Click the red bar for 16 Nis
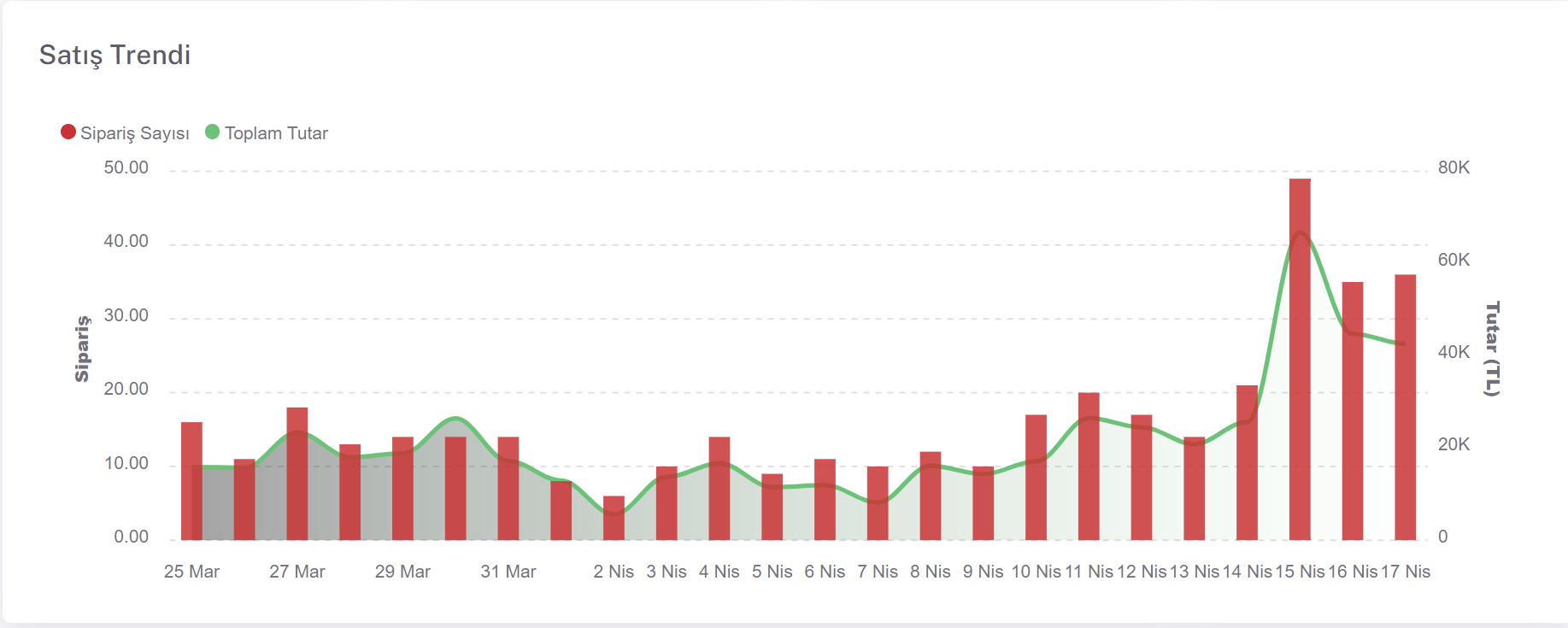The width and height of the screenshot is (1568, 628). pos(1353,410)
